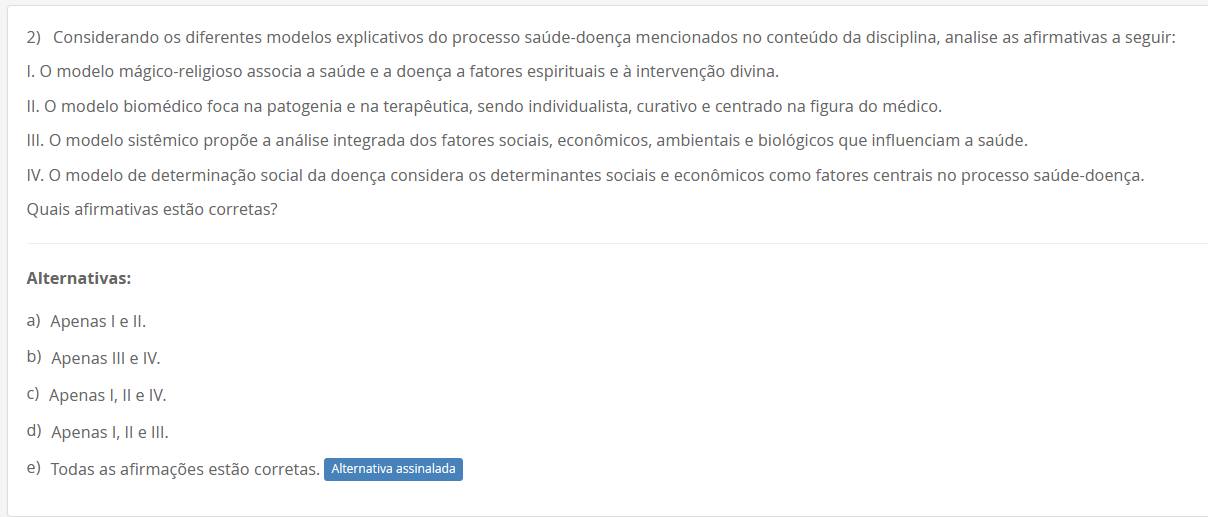Click the letter label "e)"
1208x517 pixels.
tap(34, 468)
